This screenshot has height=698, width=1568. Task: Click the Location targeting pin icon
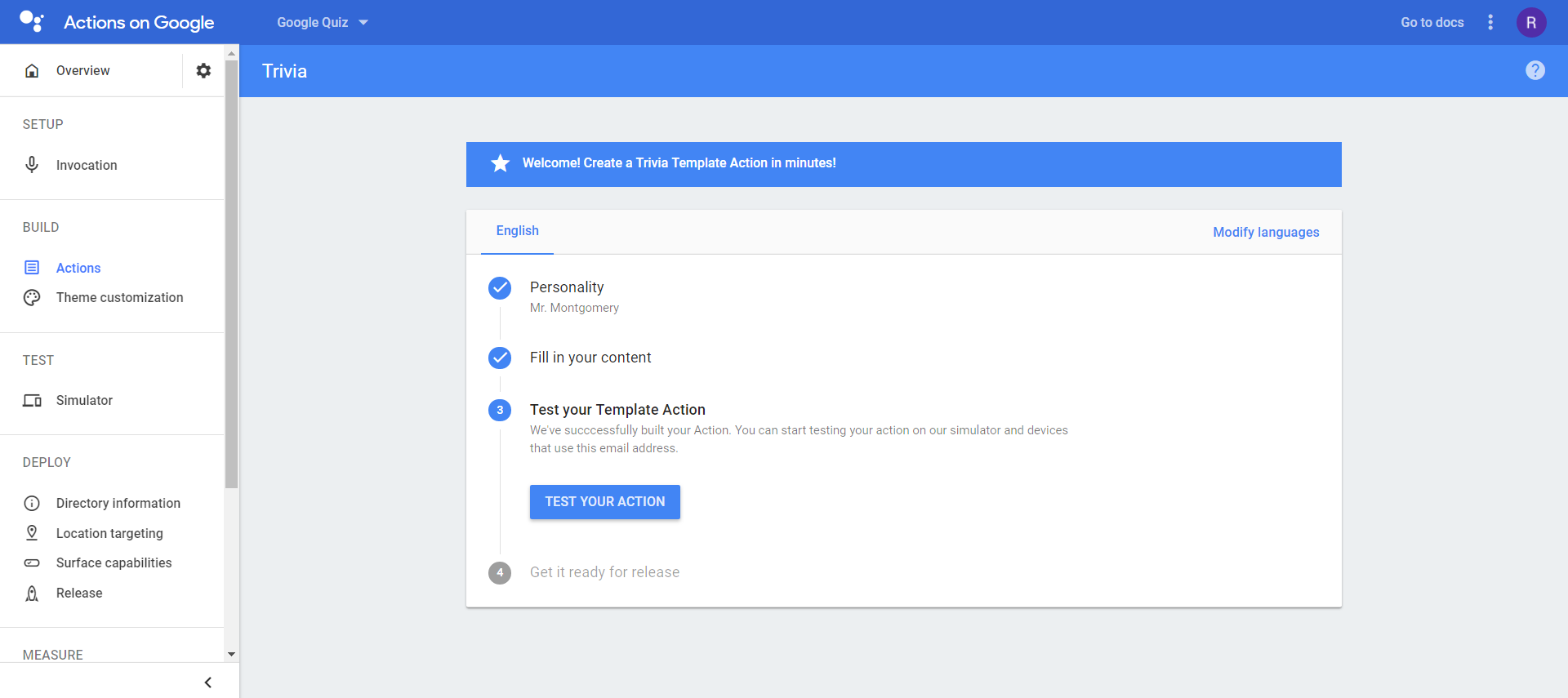[32, 533]
